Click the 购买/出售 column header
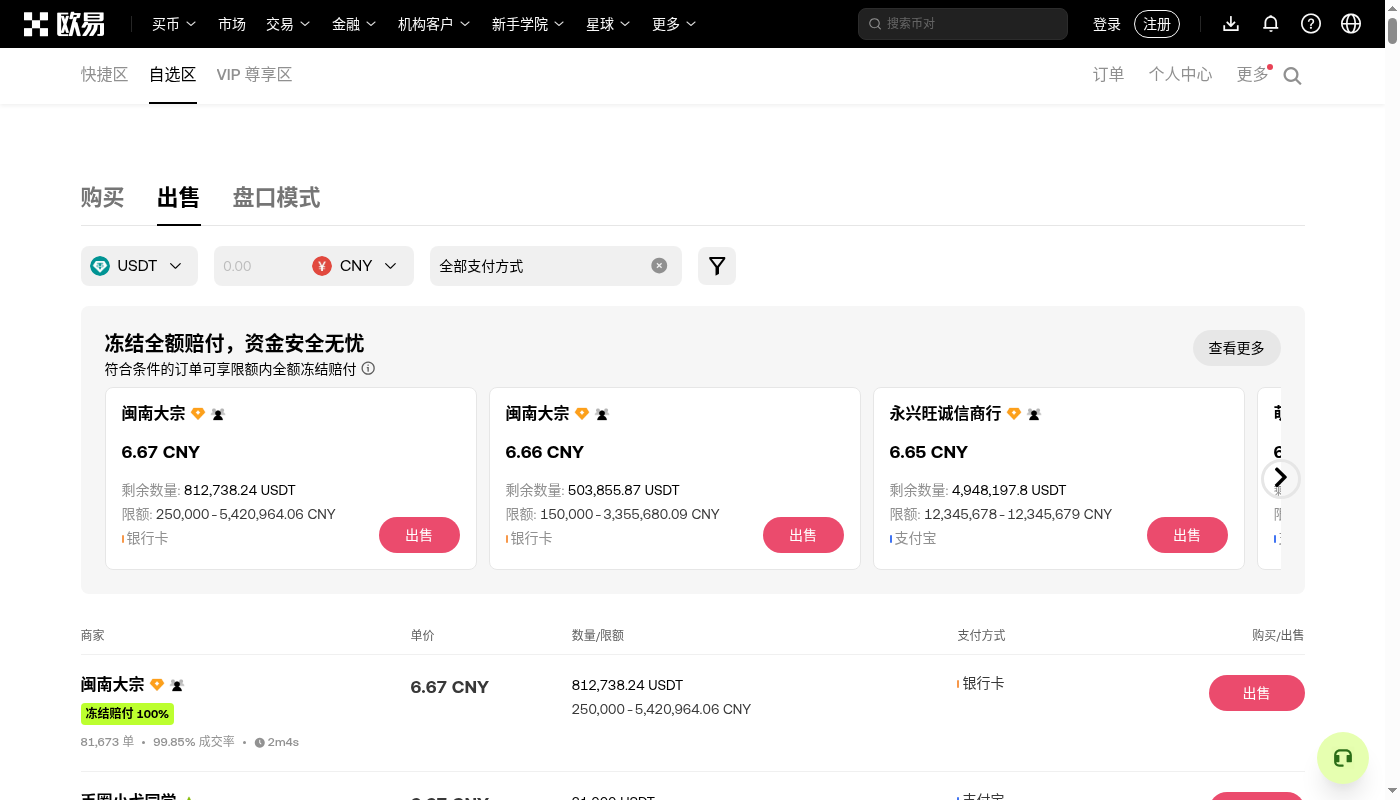Image resolution: width=1400 pixels, height=800 pixels. [1278, 635]
